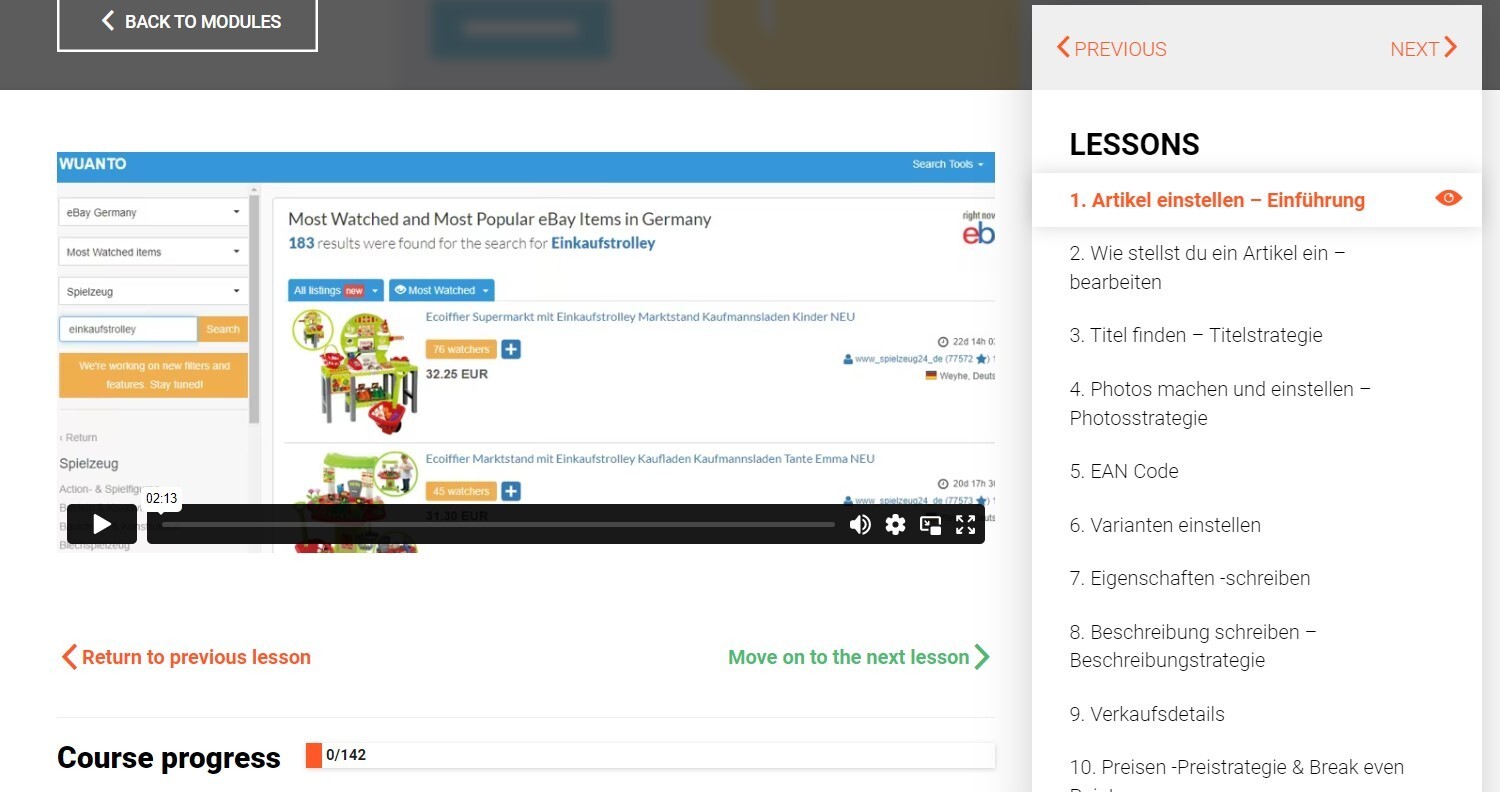
Task: Select lesson 6 Varianten einstellen
Action: [1165, 525]
